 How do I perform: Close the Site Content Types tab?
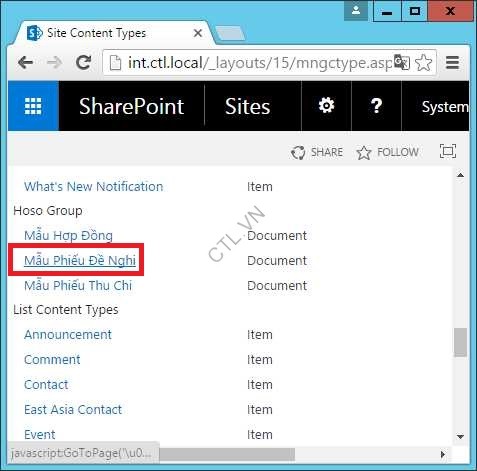point(198,33)
